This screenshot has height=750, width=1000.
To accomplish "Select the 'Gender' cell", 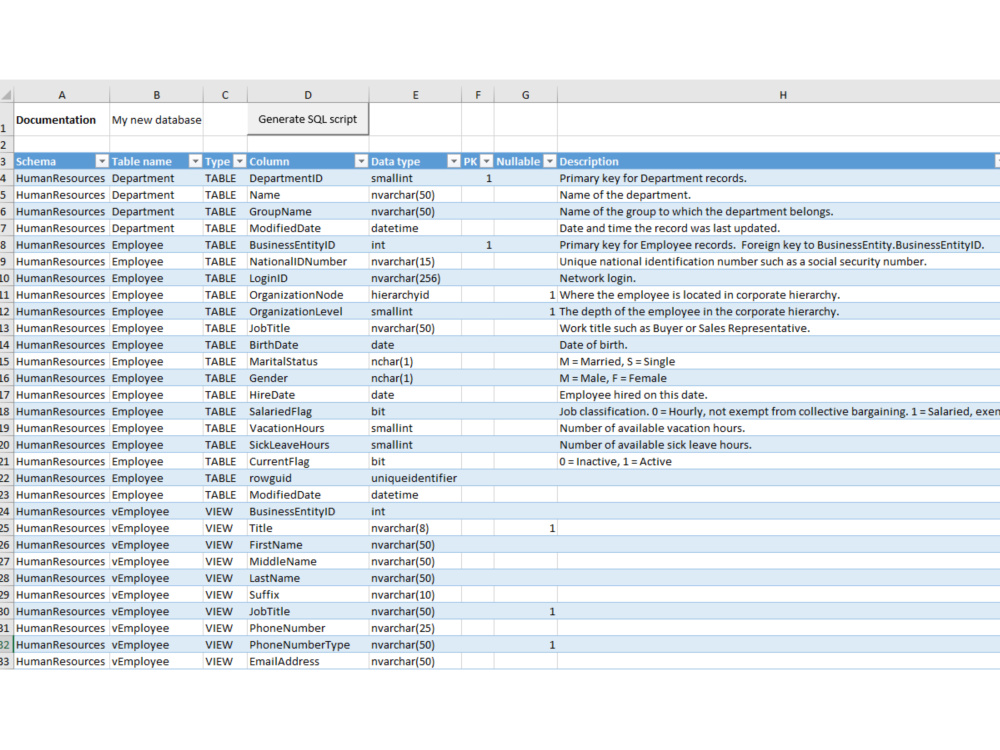I will pos(308,378).
